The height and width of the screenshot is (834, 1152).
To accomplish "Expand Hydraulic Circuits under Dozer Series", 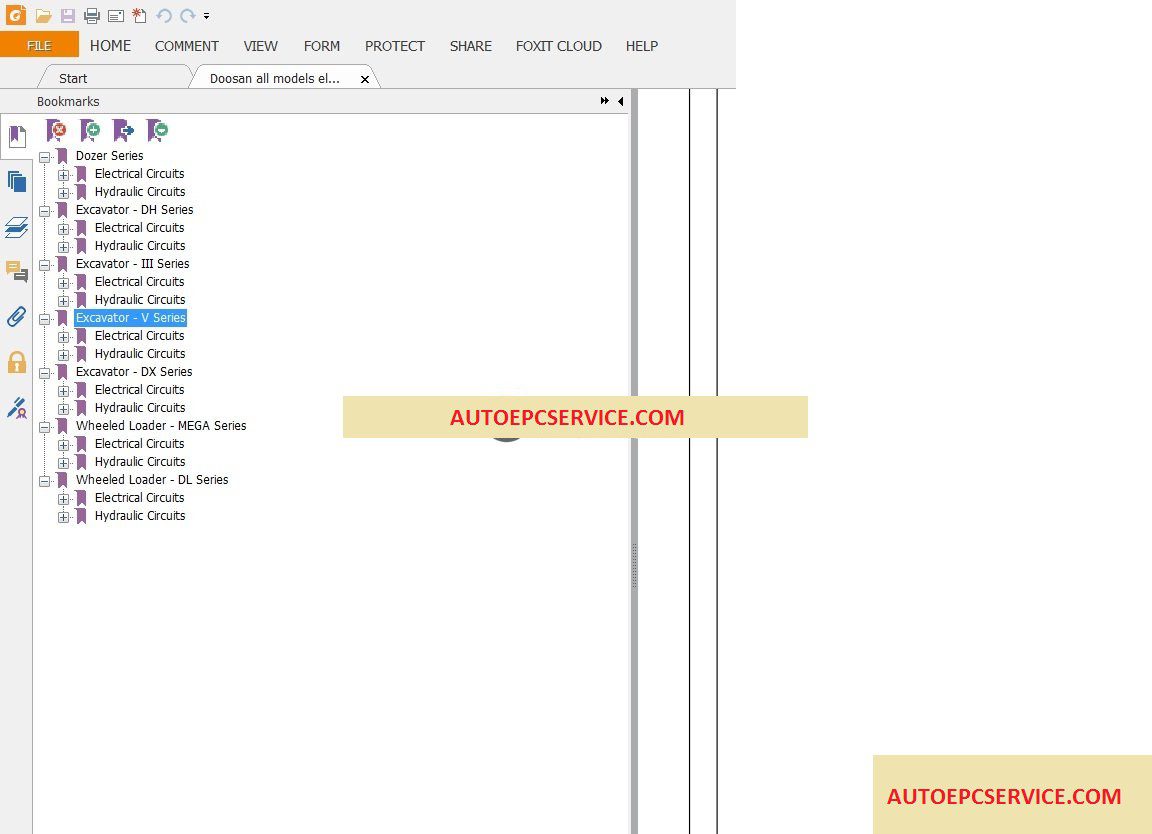I will pos(64,193).
